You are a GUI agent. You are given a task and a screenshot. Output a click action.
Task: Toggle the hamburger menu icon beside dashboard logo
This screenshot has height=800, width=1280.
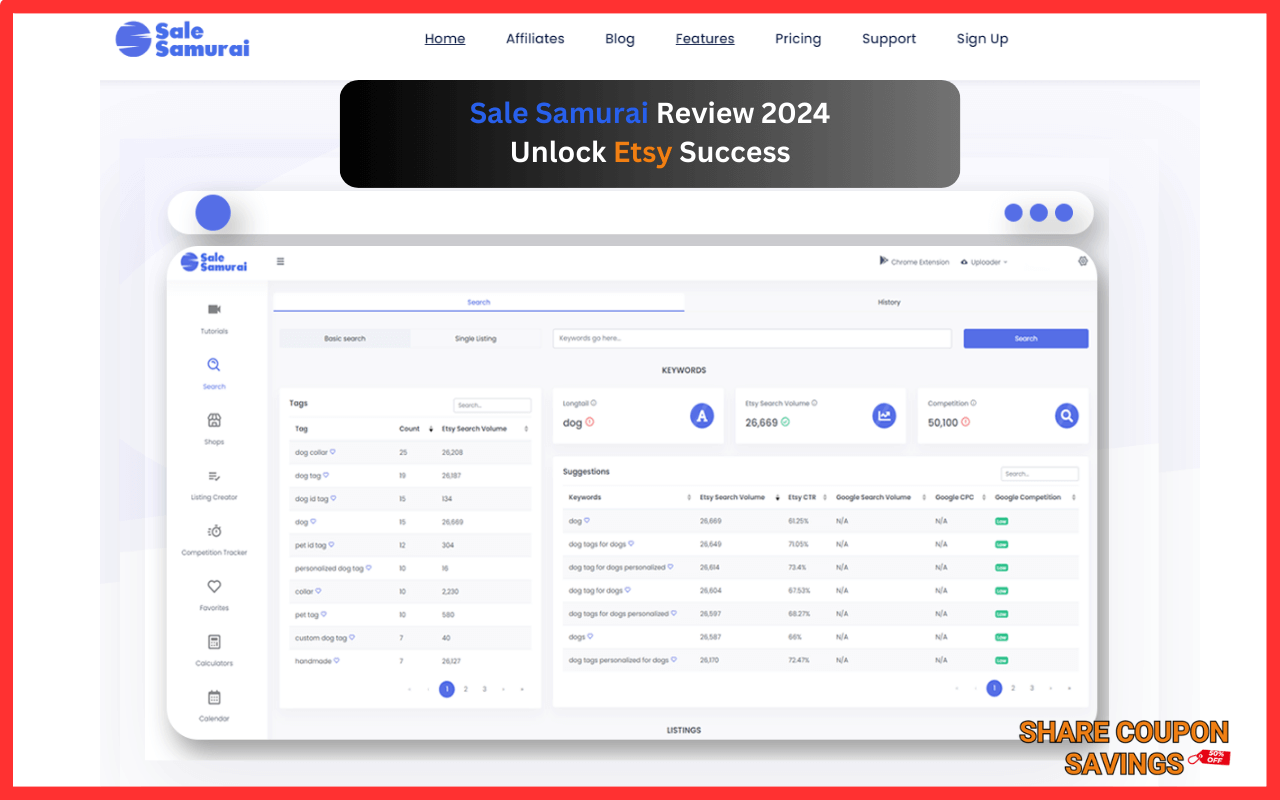point(280,262)
